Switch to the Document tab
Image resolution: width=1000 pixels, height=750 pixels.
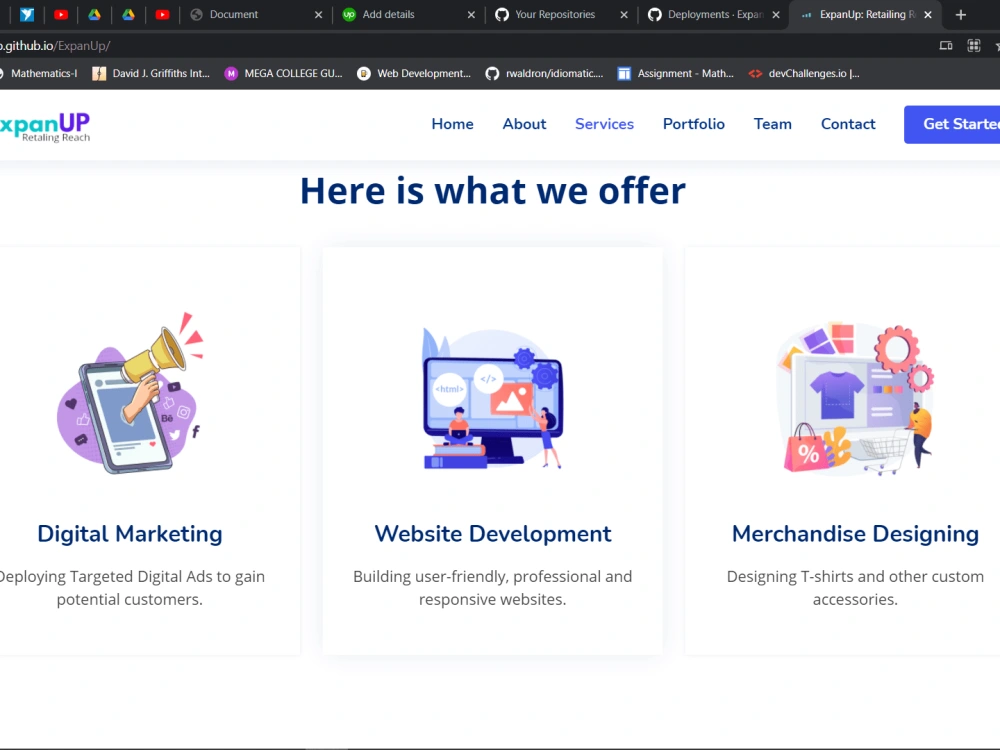pyautogui.click(x=255, y=14)
